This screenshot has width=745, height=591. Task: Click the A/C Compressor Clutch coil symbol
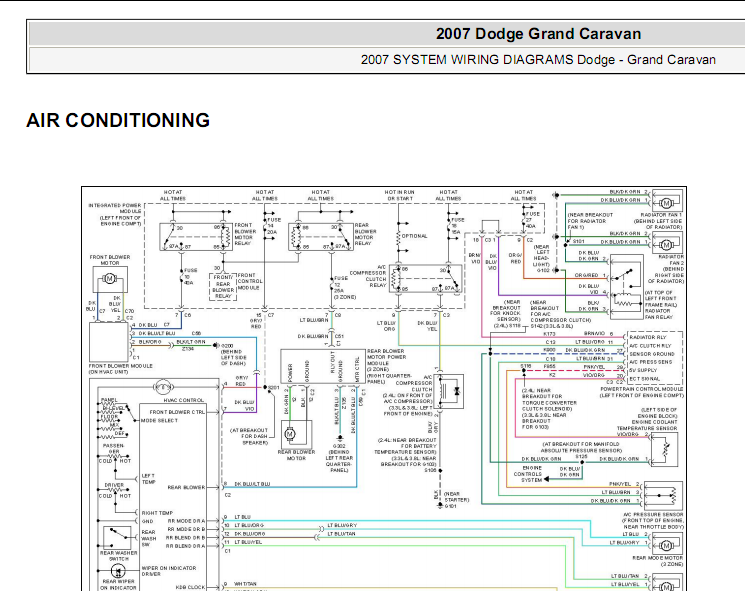[449, 391]
